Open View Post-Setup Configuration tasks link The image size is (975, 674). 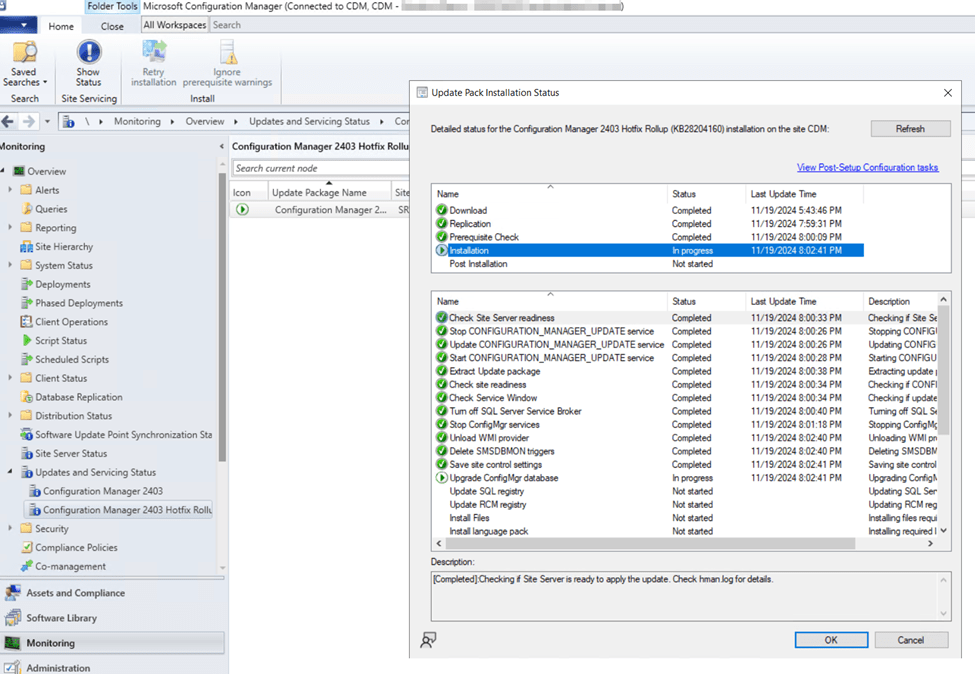[867, 167]
